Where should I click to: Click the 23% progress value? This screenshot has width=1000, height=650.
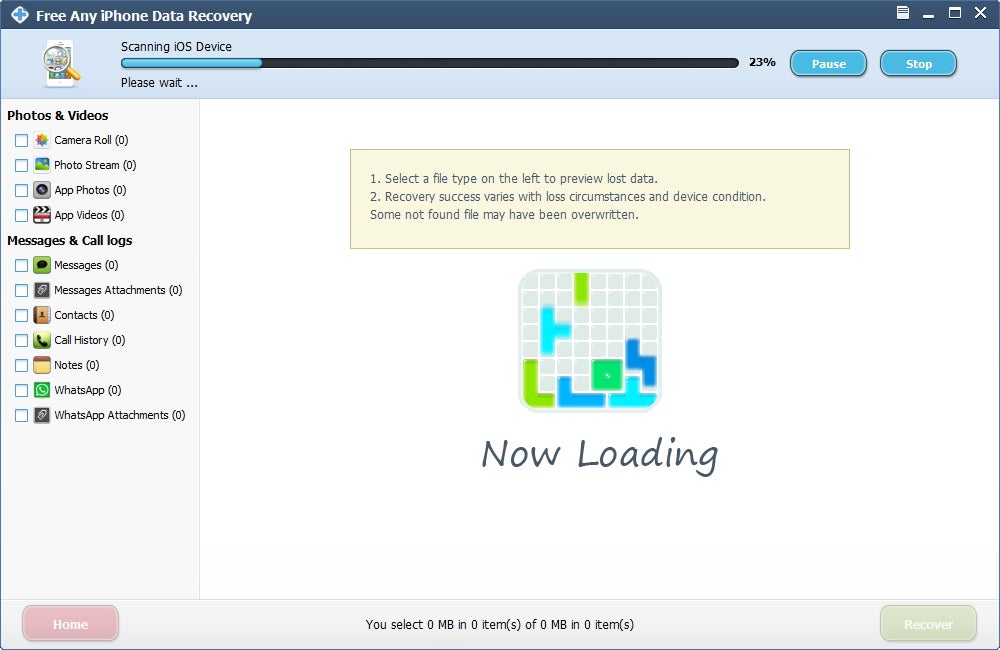[762, 62]
